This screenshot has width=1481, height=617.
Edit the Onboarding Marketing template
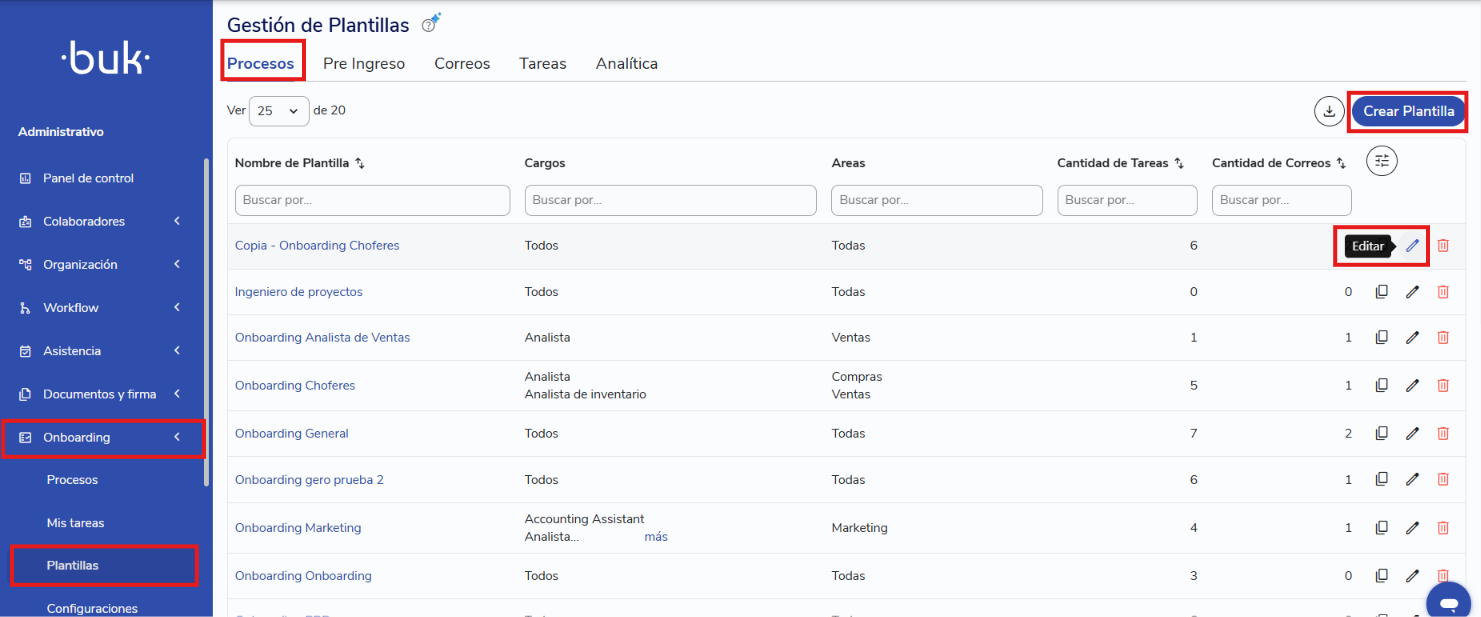(x=1412, y=528)
